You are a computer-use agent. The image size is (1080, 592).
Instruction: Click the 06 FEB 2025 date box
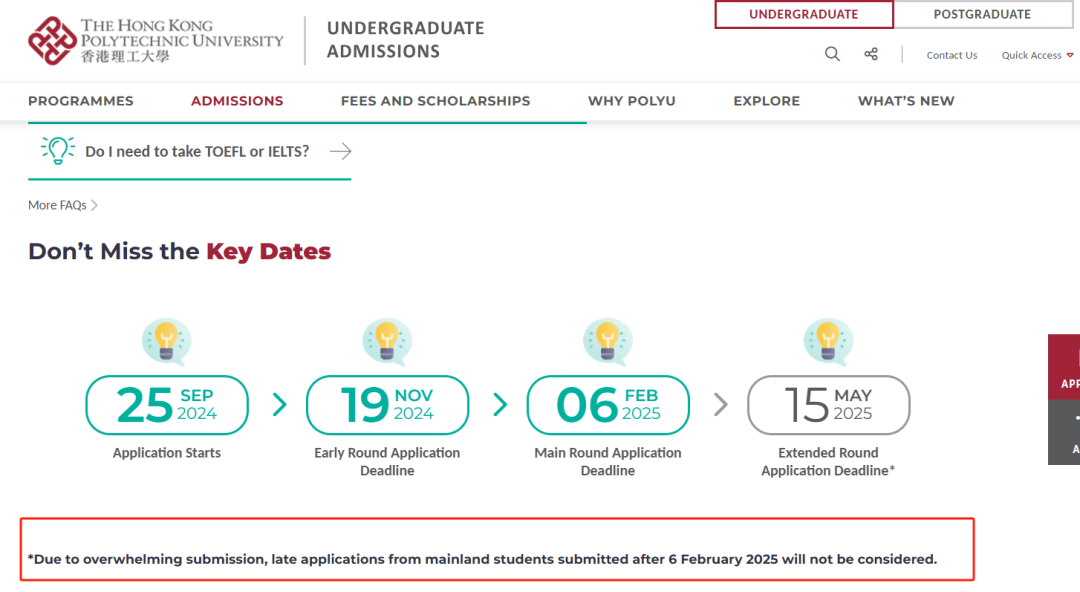pos(608,405)
